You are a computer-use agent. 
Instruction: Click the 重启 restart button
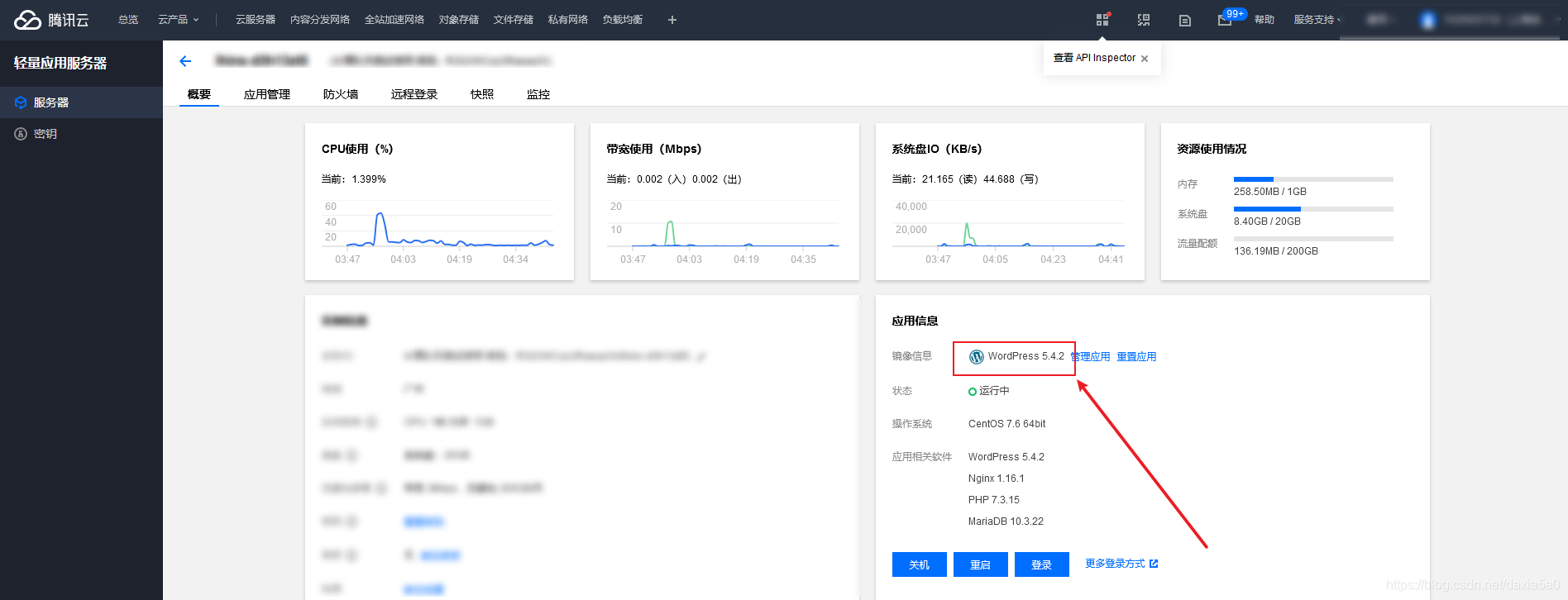point(981,564)
